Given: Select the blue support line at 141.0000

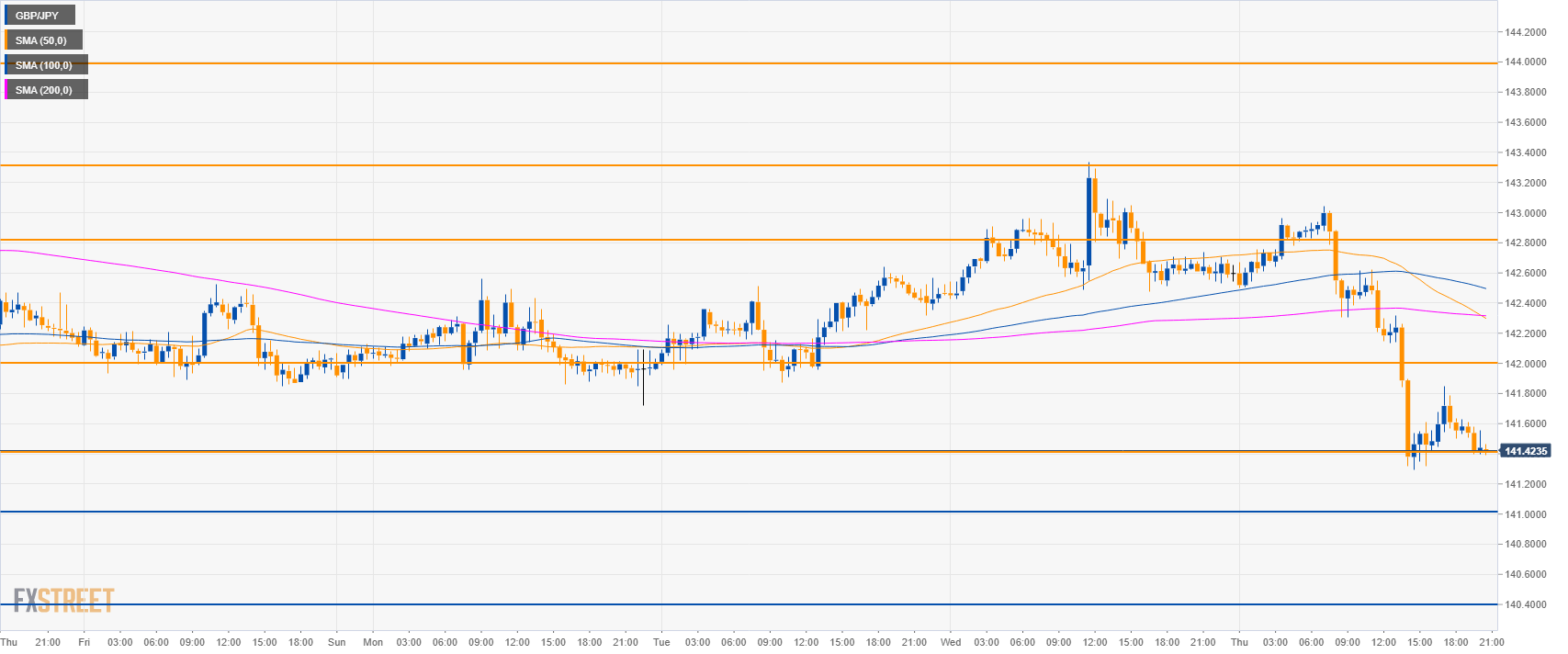Looking at the screenshot, I should tap(735, 512).
